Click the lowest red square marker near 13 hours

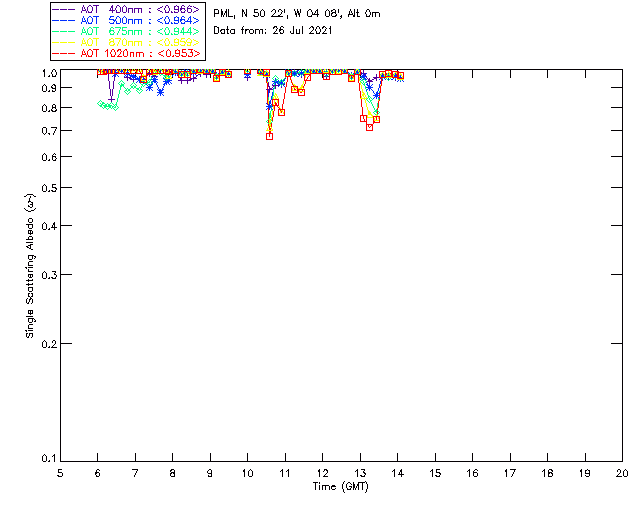pyautogui.click(x=369, y=127)
